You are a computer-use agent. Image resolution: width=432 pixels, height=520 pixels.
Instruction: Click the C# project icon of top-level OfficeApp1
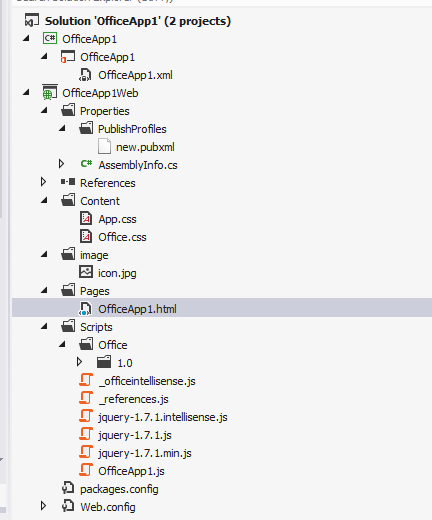pos(50,39)
